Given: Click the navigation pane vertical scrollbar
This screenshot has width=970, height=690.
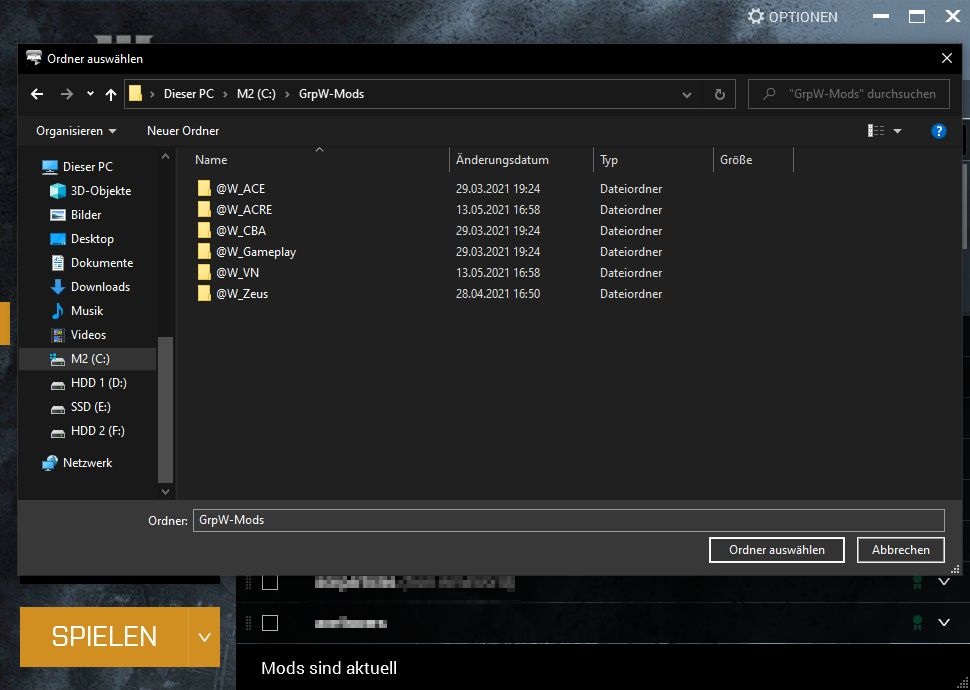Looking at the screenshot, I should click(166, 400).
